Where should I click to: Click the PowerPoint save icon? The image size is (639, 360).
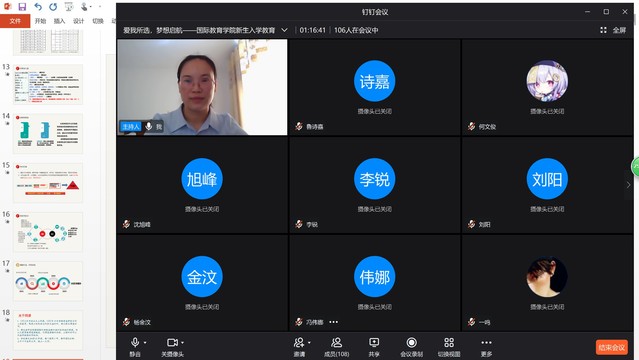22,7
